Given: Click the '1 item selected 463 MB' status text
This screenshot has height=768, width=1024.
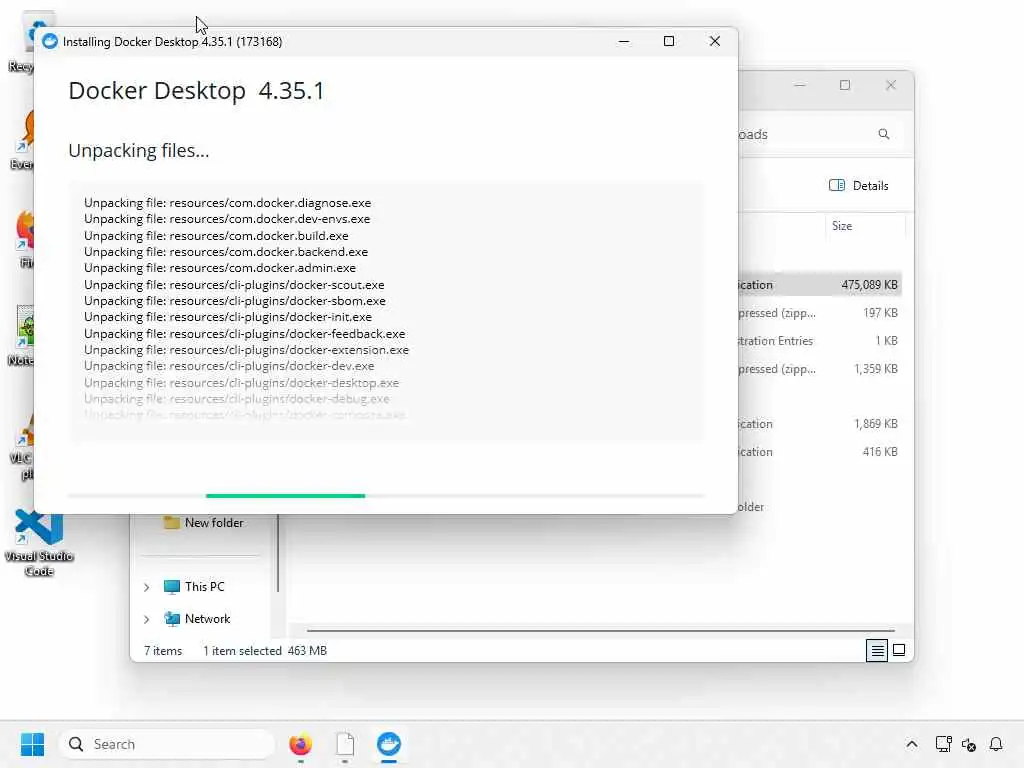Looking at the screenshot, I should tap(264, 650).
